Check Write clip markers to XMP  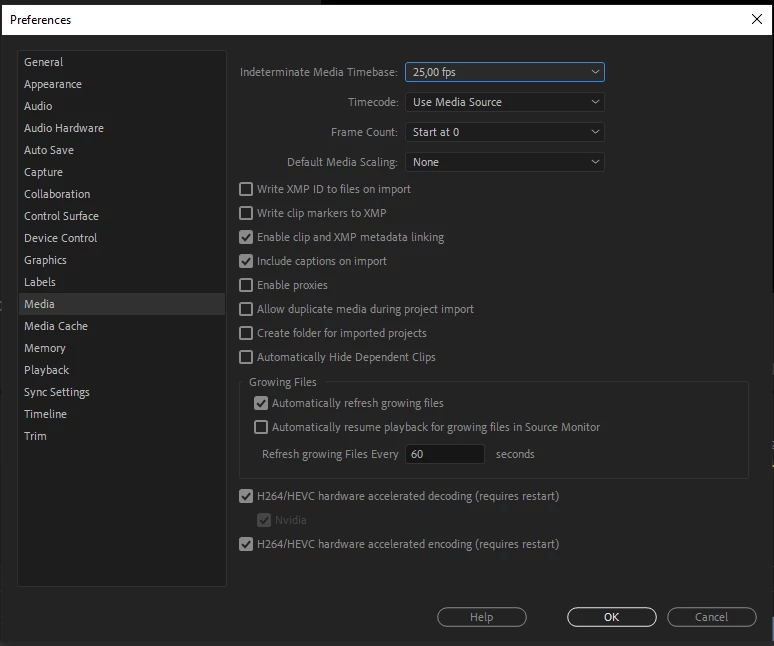click(246, 213)
